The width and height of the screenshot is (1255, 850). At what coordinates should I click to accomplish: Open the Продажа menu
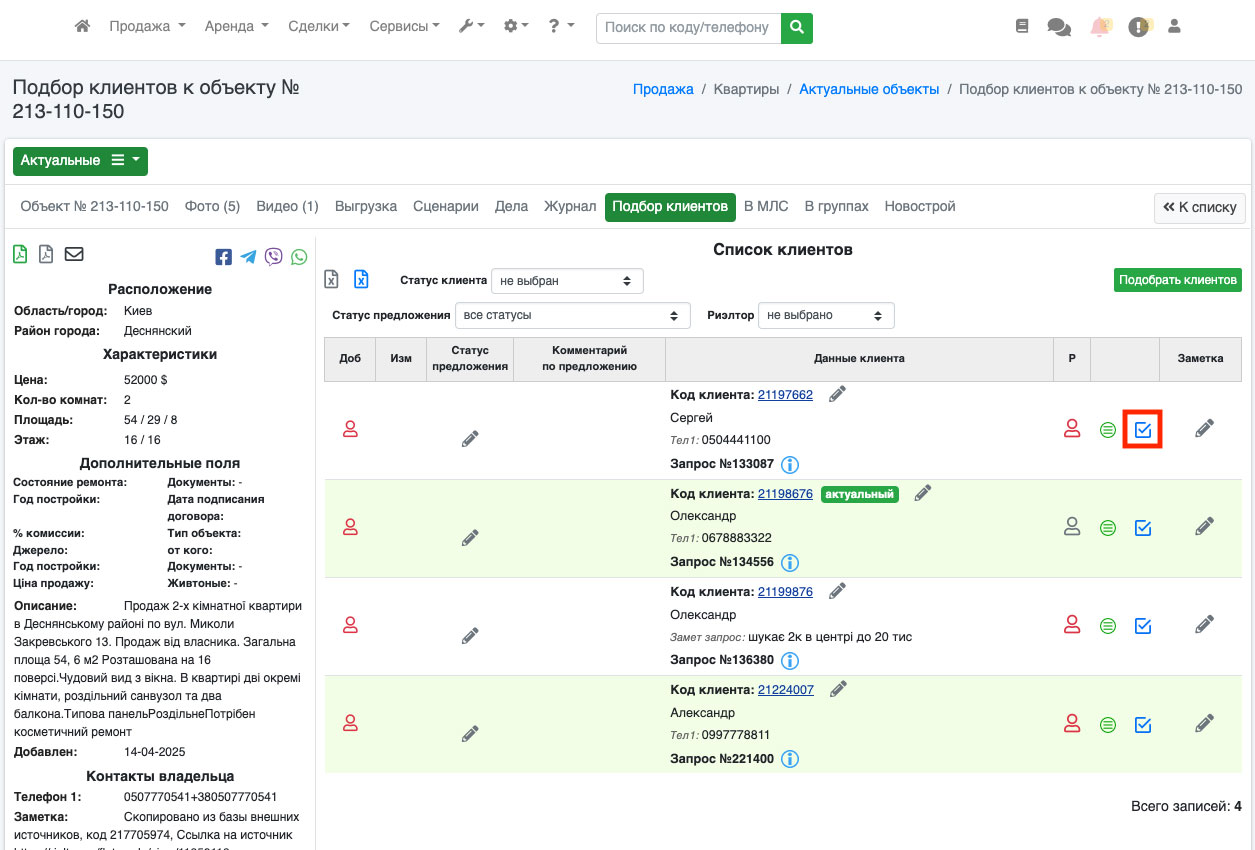(x=147, y=27)
